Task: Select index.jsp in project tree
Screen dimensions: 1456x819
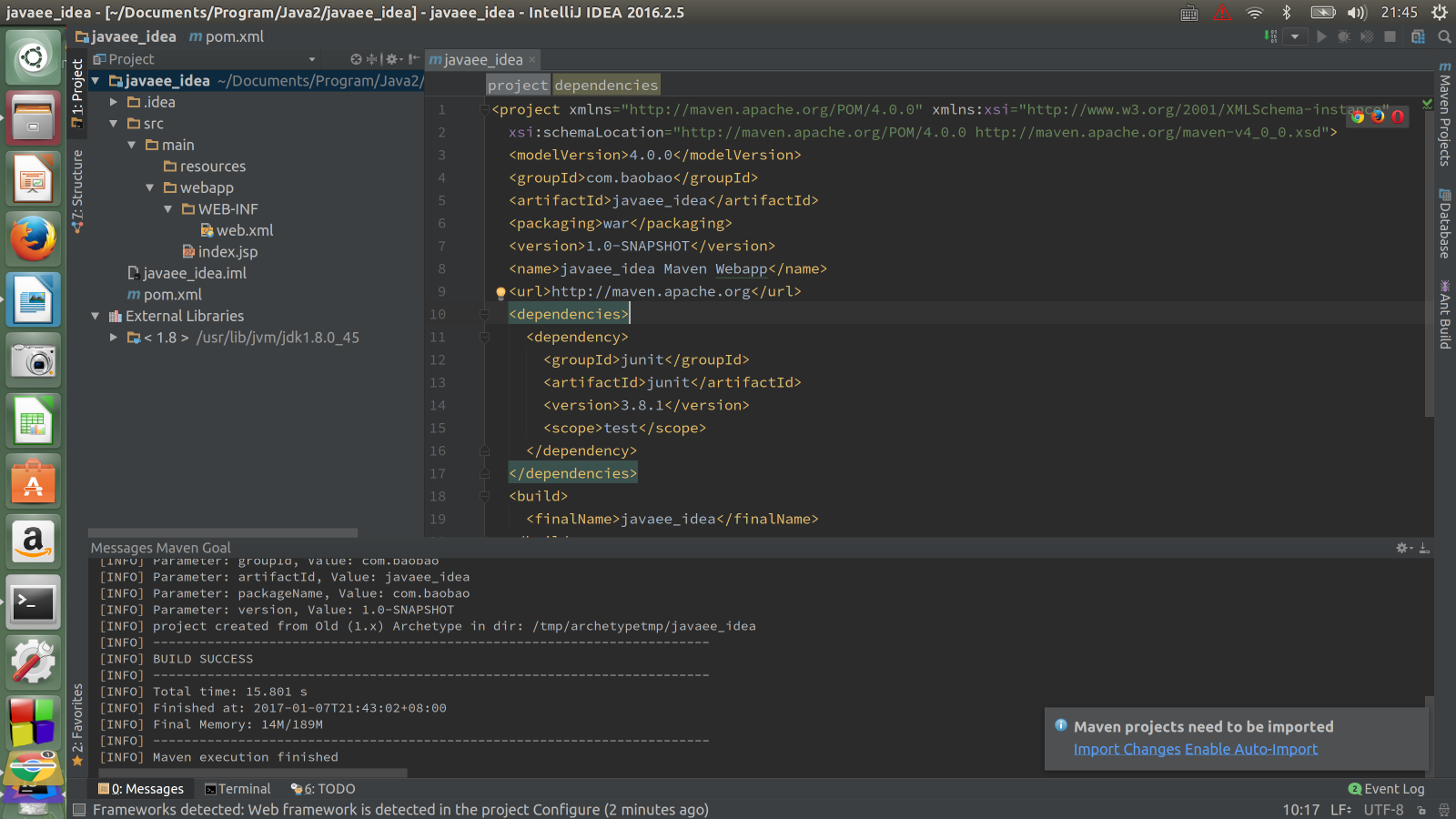Action: click(x=219, y=252)
